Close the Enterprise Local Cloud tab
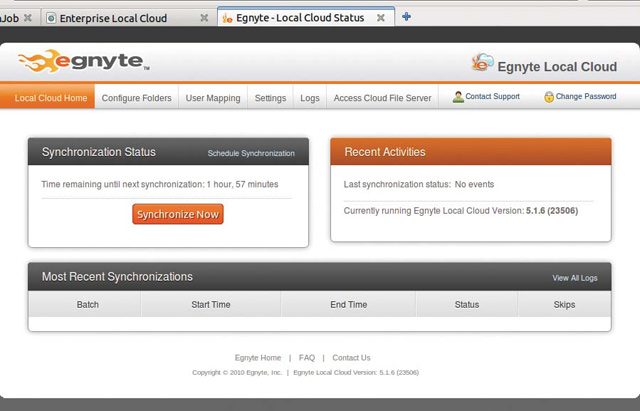This screenshot has height=411, width=640. [x=204, y=18]
